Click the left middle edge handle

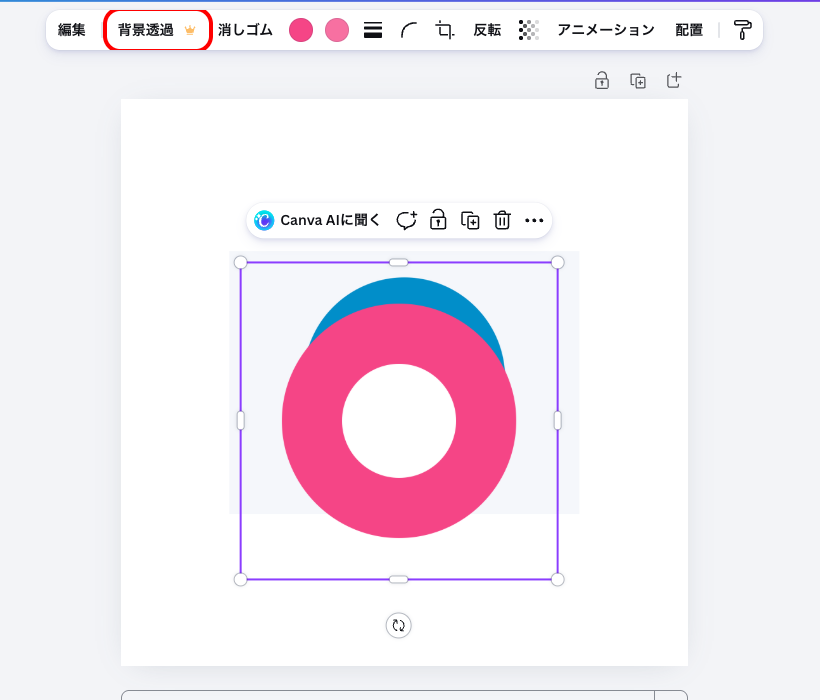pos(241,420)
